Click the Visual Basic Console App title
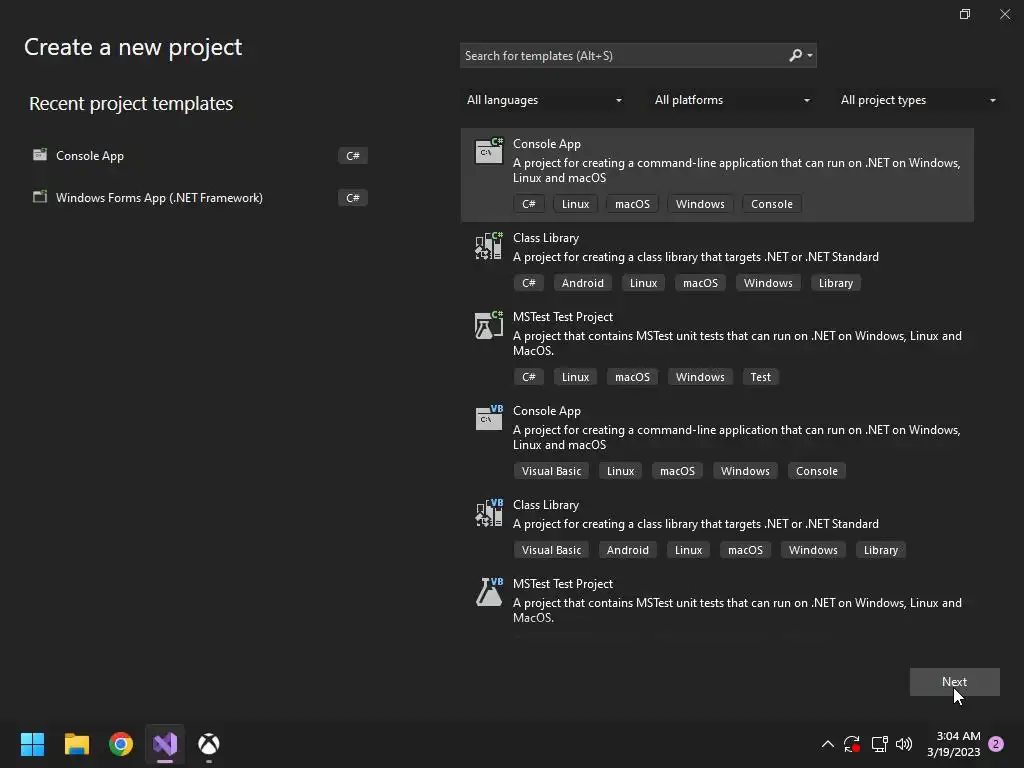Screen dimensions: 1024x768 pos(547,411)
